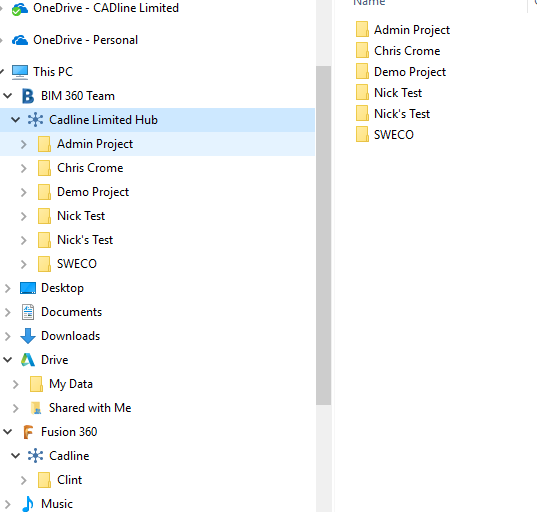
Task: Collapse the Drive node
Action: tap(8, 360)
